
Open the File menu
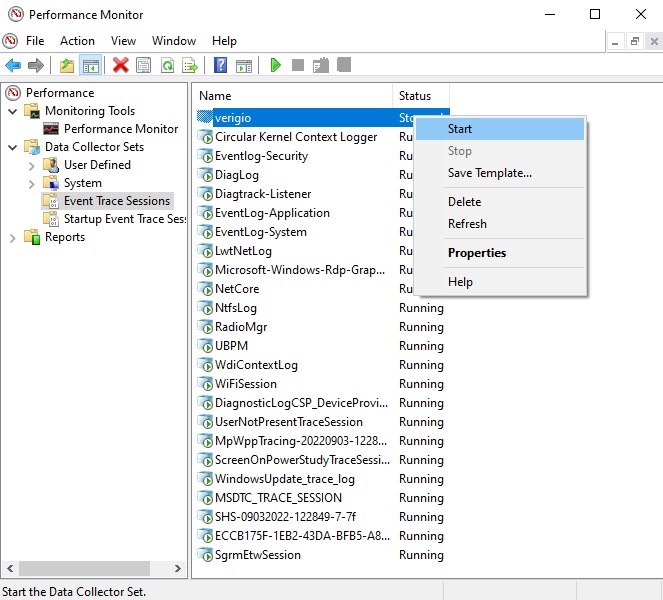click(35, 41)
